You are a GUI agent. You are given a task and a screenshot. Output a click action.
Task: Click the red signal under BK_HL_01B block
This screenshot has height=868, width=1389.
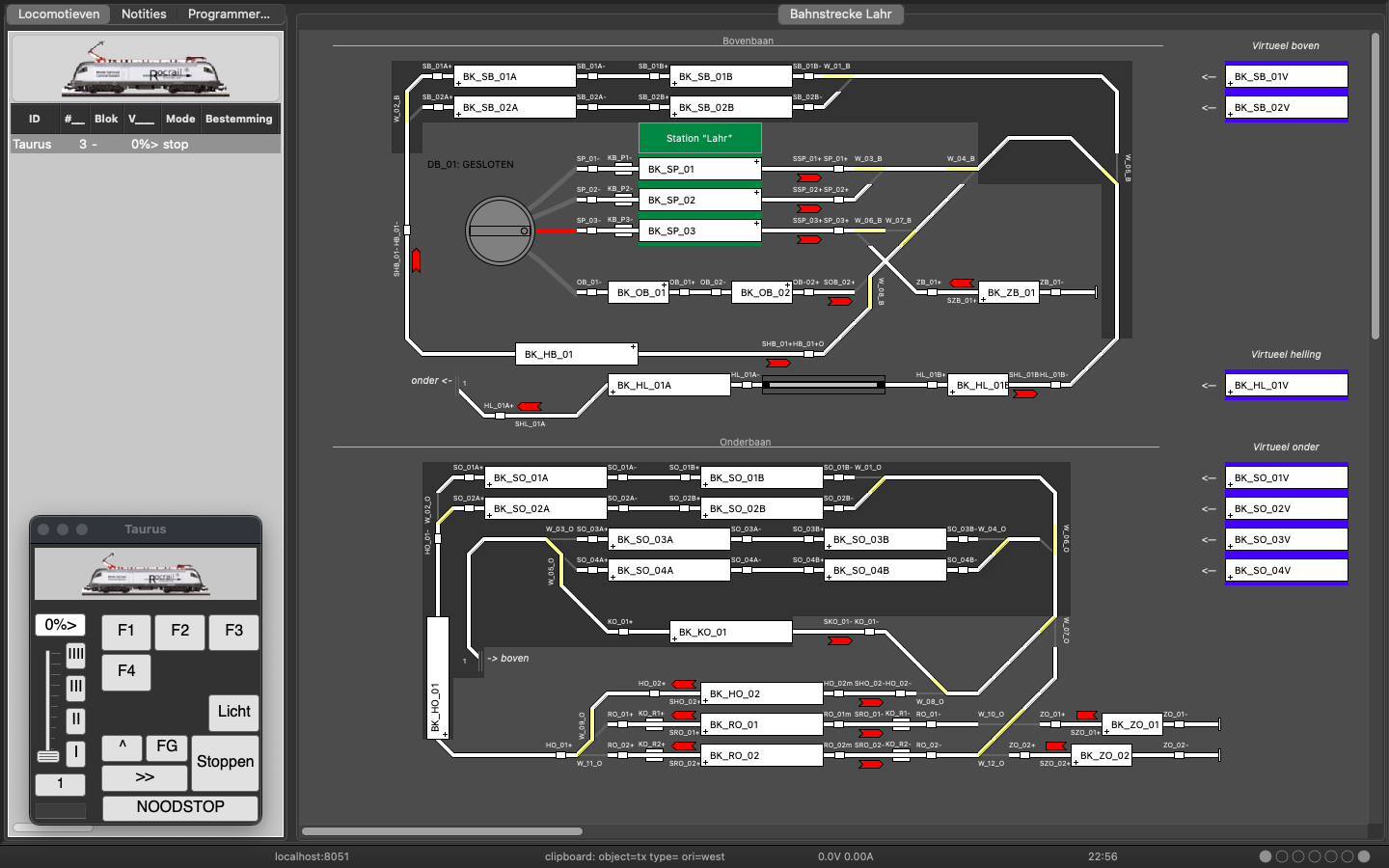tap(1024, 393)
